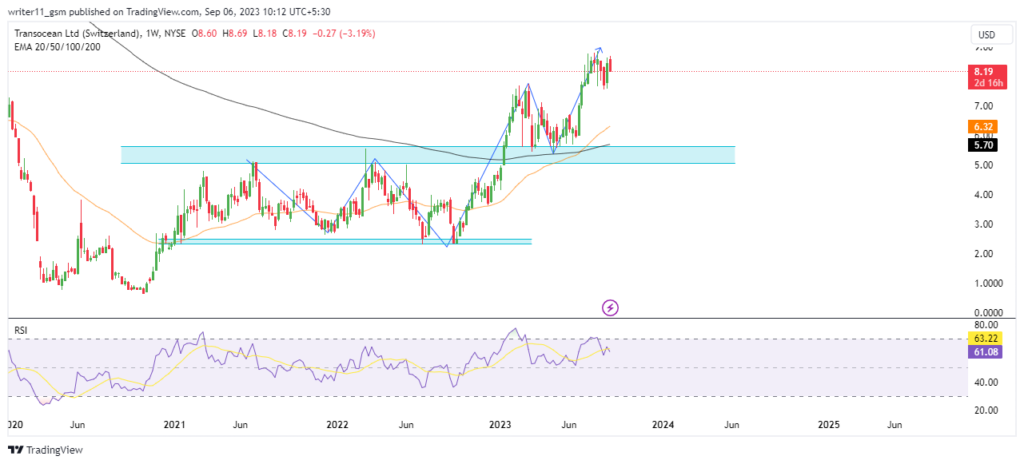
Task: Click the 4.00 price scale label
Action: click(x=984, y=195)
